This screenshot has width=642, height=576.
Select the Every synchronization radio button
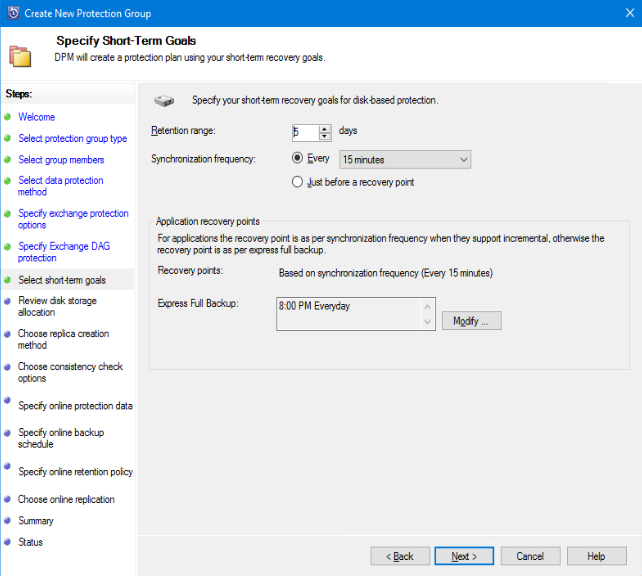point(297,159)
